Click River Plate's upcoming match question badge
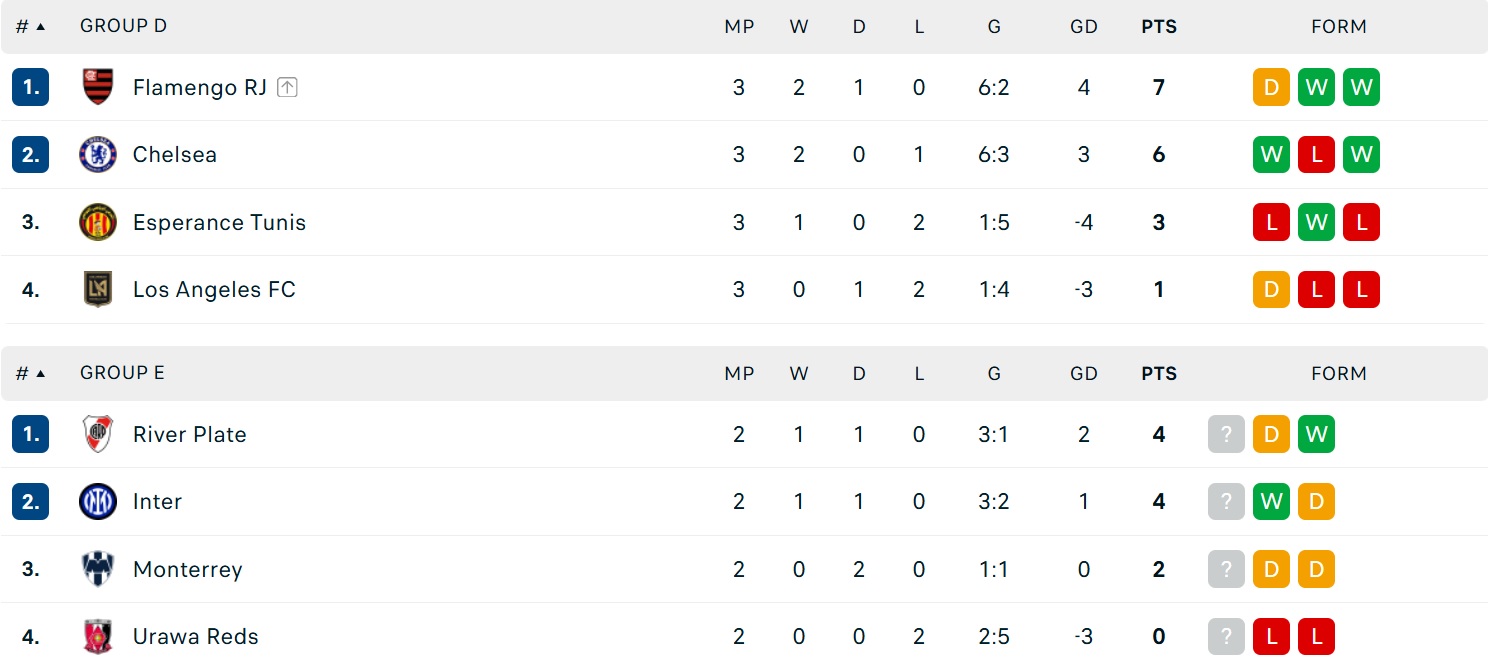Viewport: 1488px width, 669px height. pos(1226,434)
